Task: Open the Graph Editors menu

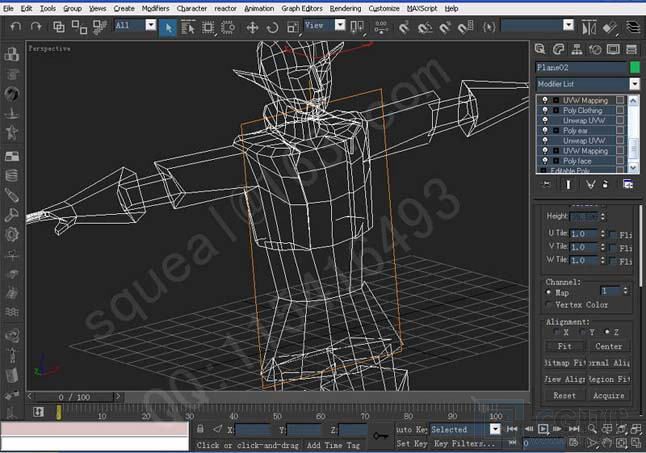Action: (302, 8)
